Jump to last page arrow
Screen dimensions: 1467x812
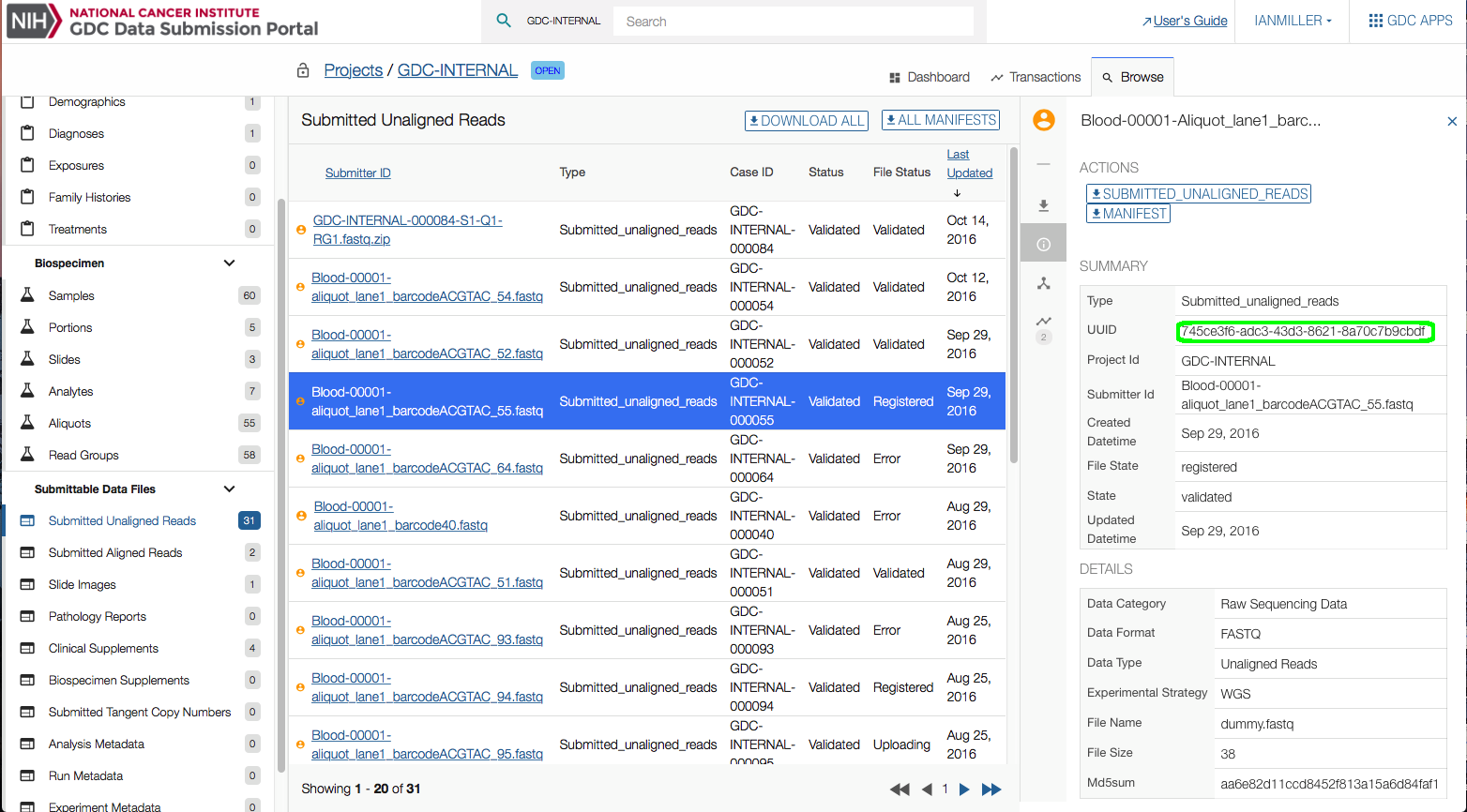click(991, 789)
